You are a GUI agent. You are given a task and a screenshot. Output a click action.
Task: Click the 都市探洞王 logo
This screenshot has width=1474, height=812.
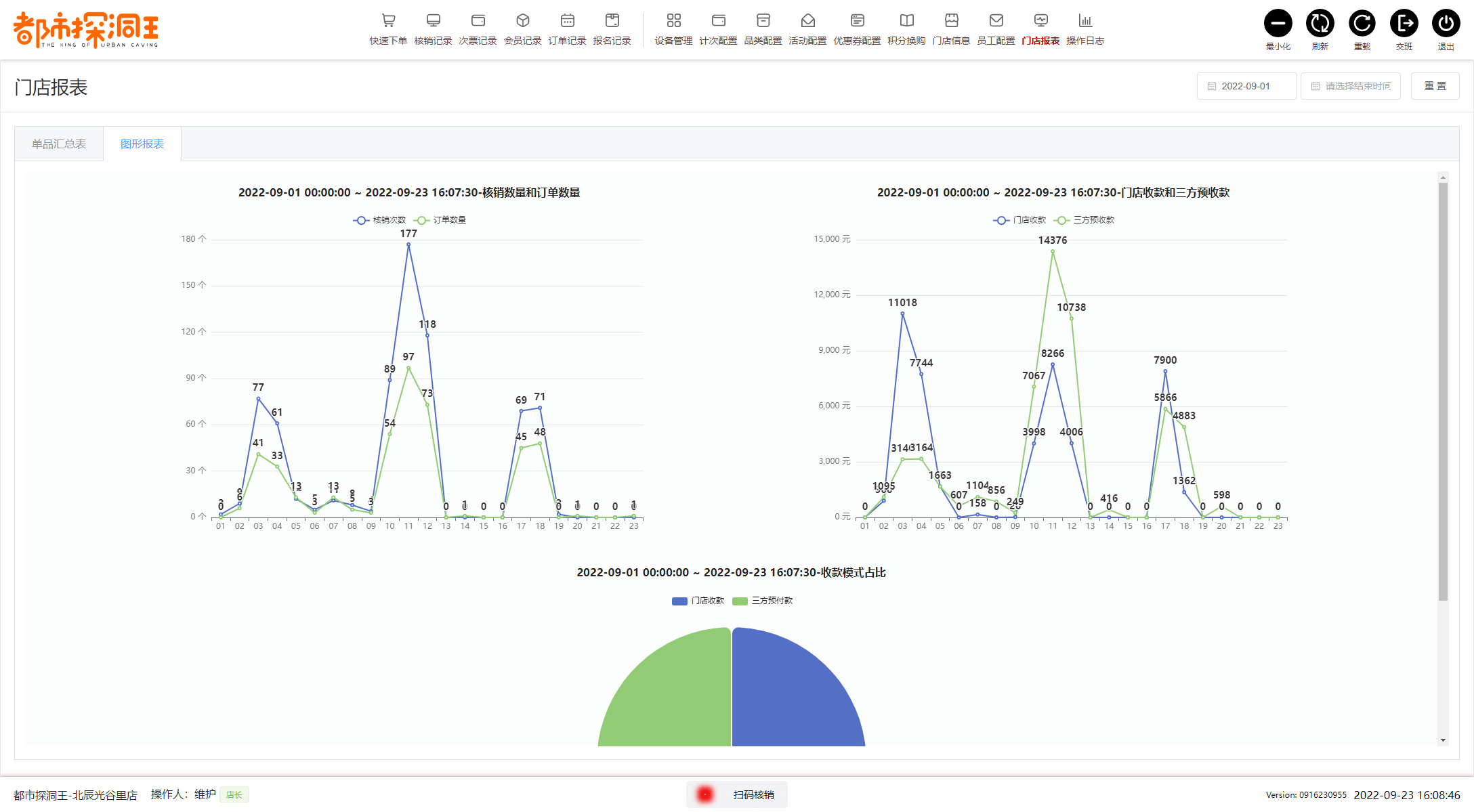(86, 30)
